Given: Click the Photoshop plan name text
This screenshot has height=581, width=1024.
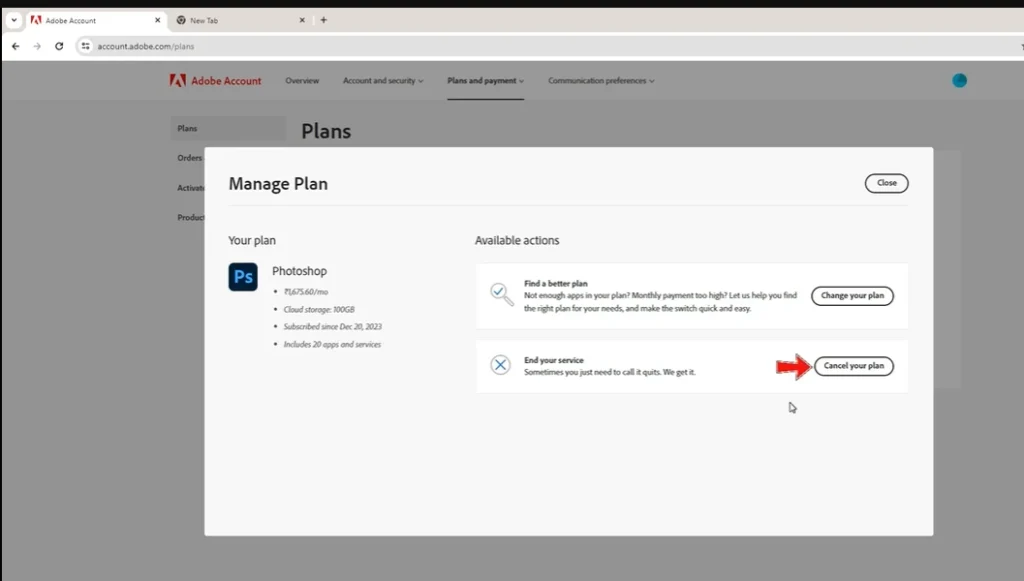Looking at the screenshot, I should click(x=299, y=271).
